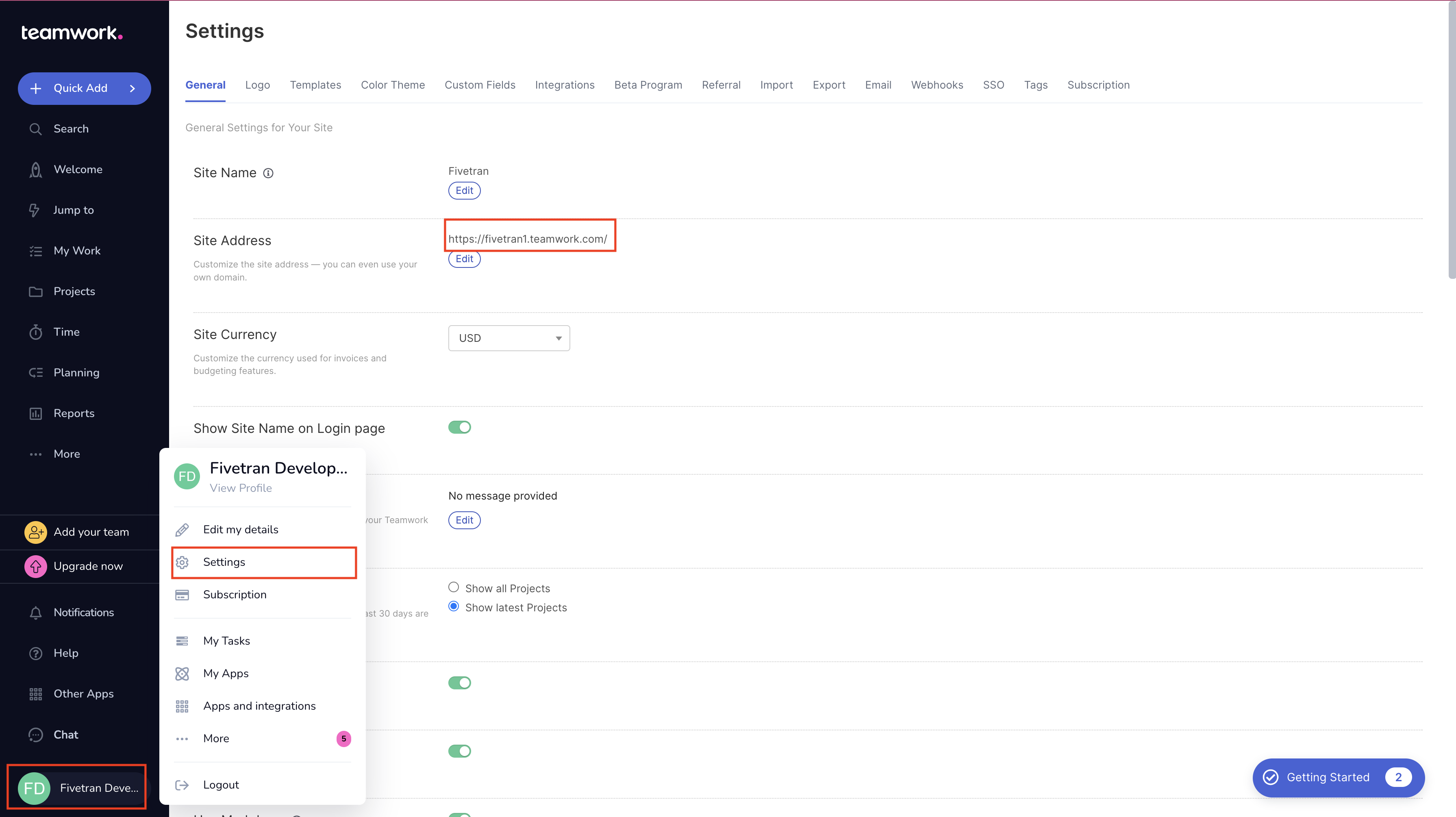Toggle the green switch below Show latest Projects
This screenshot has height=817, width=1456.
click(x=459, y=682)
